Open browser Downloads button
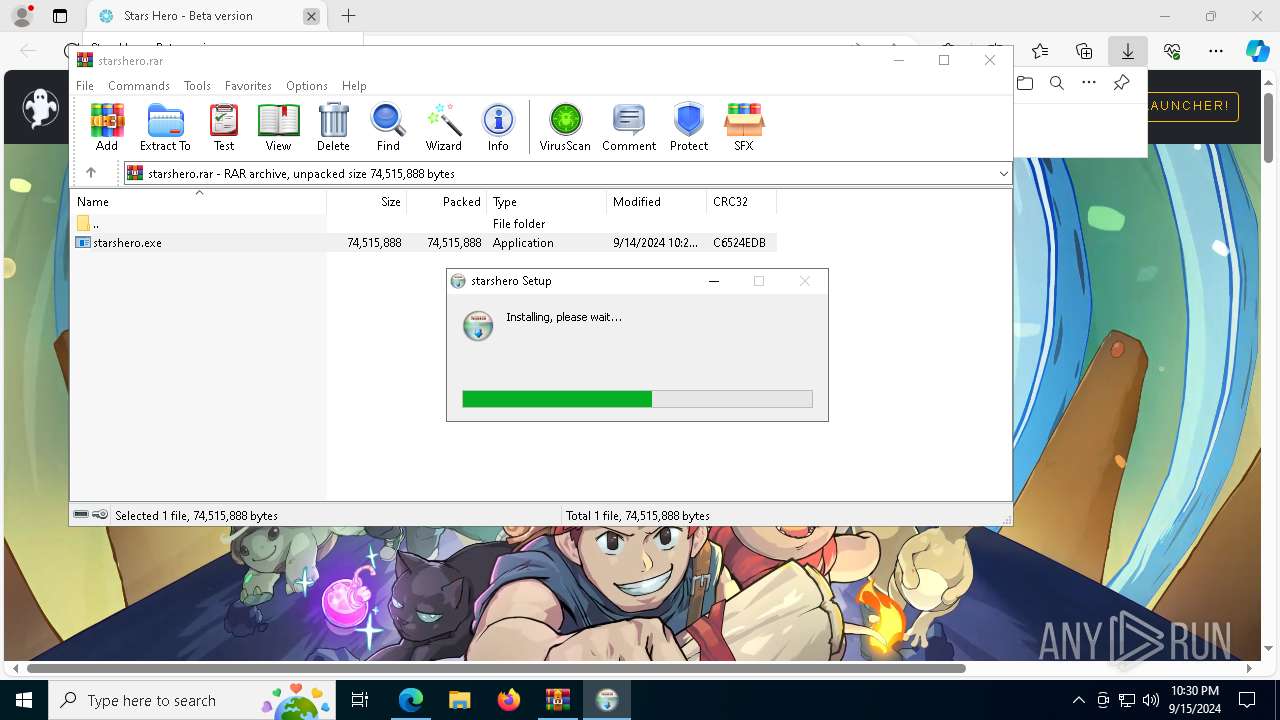 [x=1128, y=51]
